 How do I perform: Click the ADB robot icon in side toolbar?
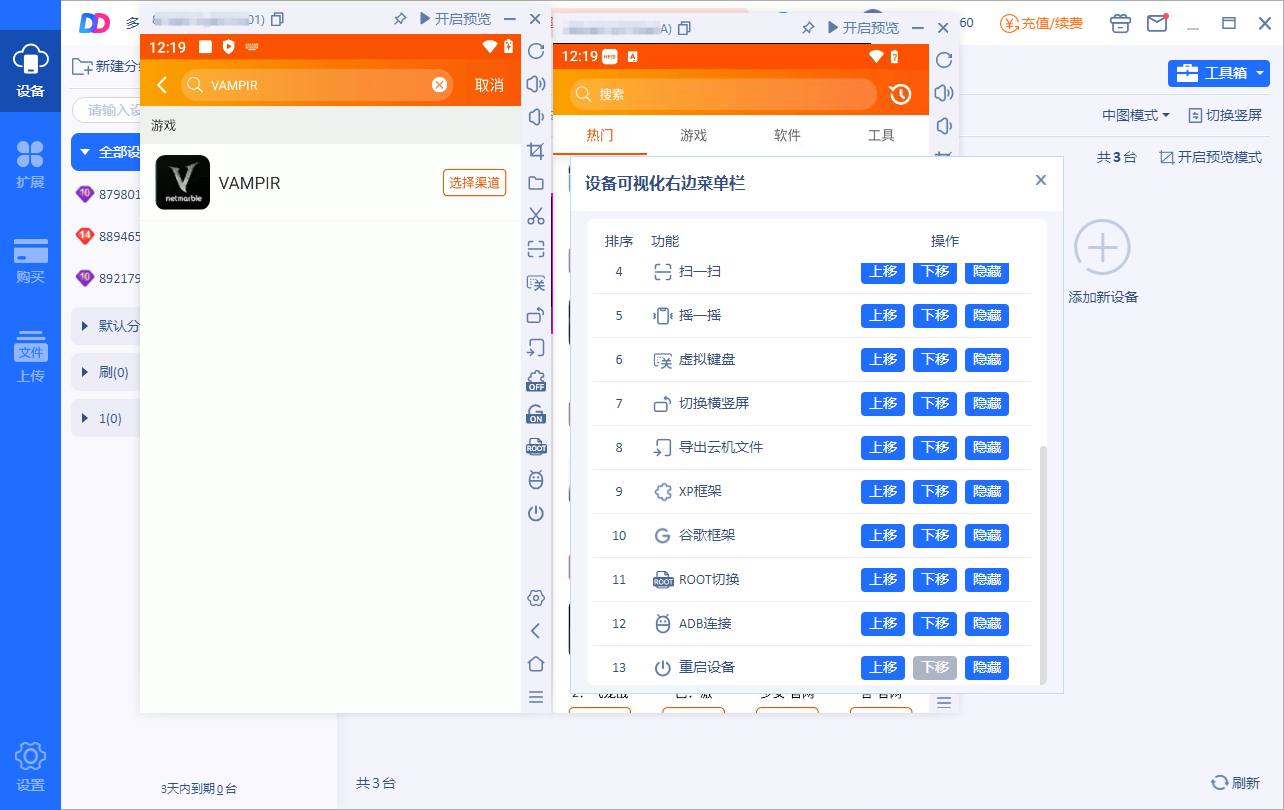[536, 480]
